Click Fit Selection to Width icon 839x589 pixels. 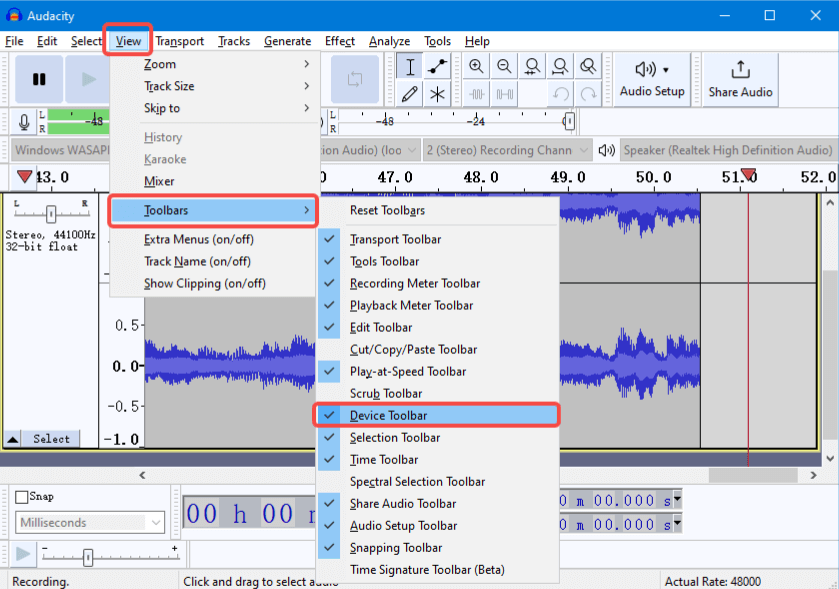532,66
